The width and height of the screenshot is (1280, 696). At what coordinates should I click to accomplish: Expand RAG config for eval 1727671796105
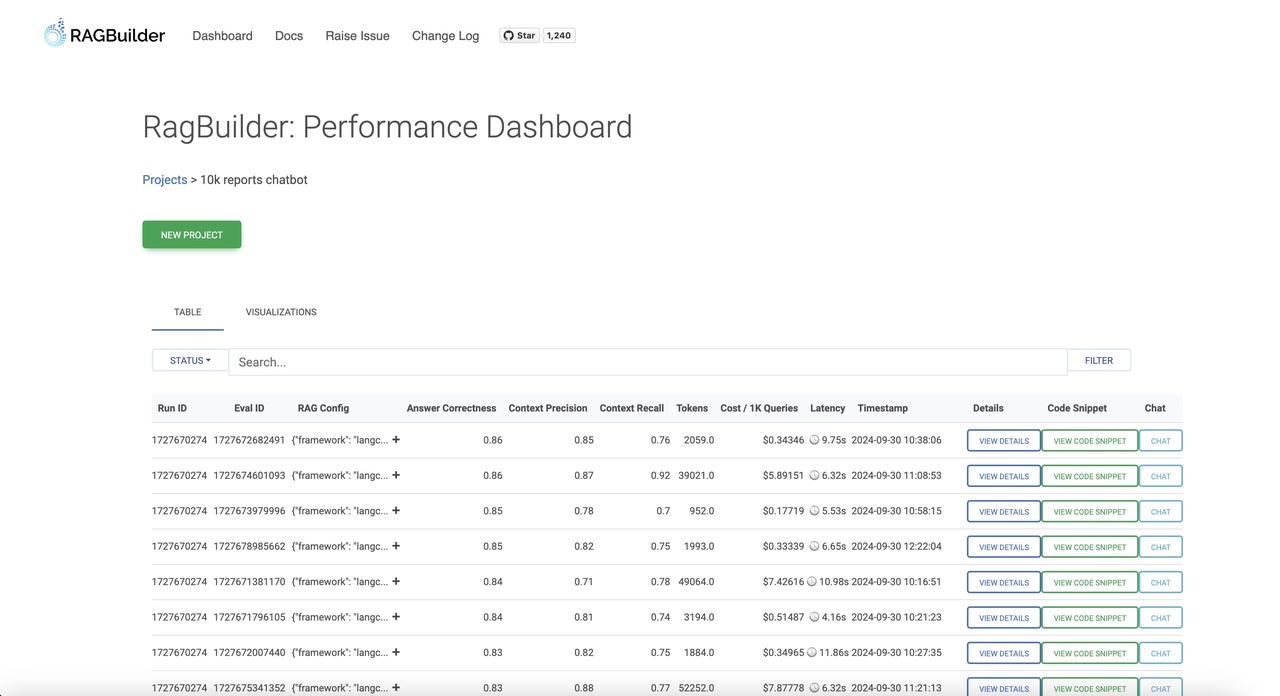click(x=396, y=617)
